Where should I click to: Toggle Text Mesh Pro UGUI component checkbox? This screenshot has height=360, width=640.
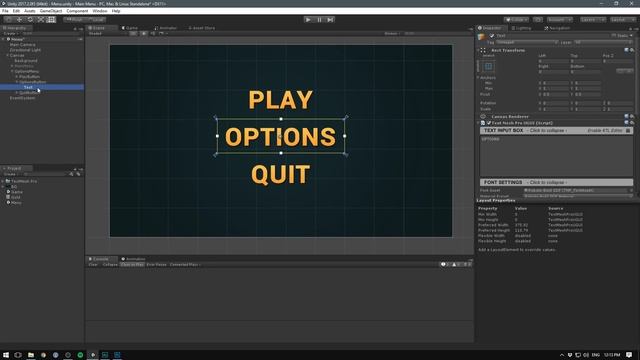click(489, 123)
